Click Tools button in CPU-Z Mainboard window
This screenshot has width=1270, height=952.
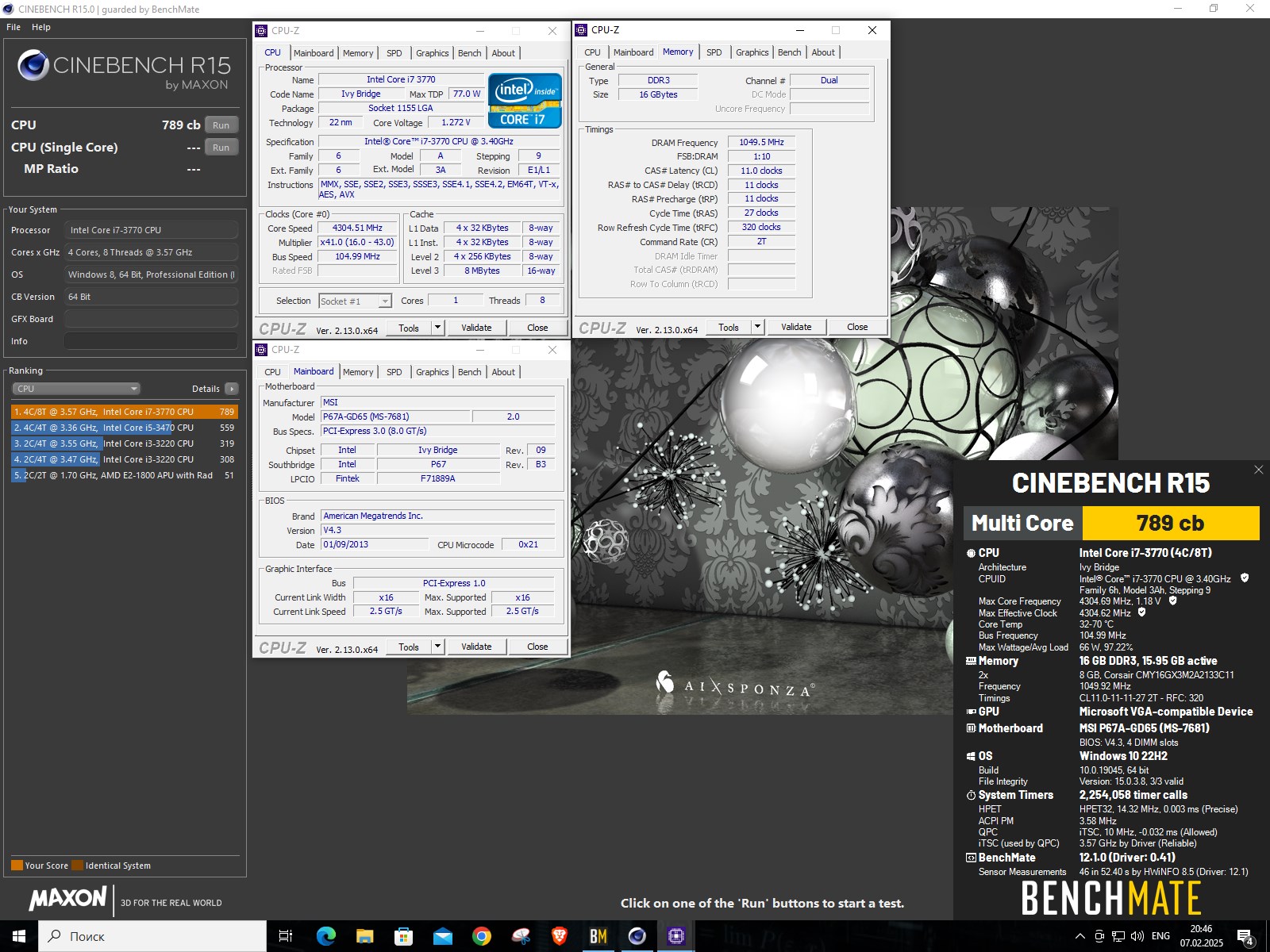click(409, 647)
